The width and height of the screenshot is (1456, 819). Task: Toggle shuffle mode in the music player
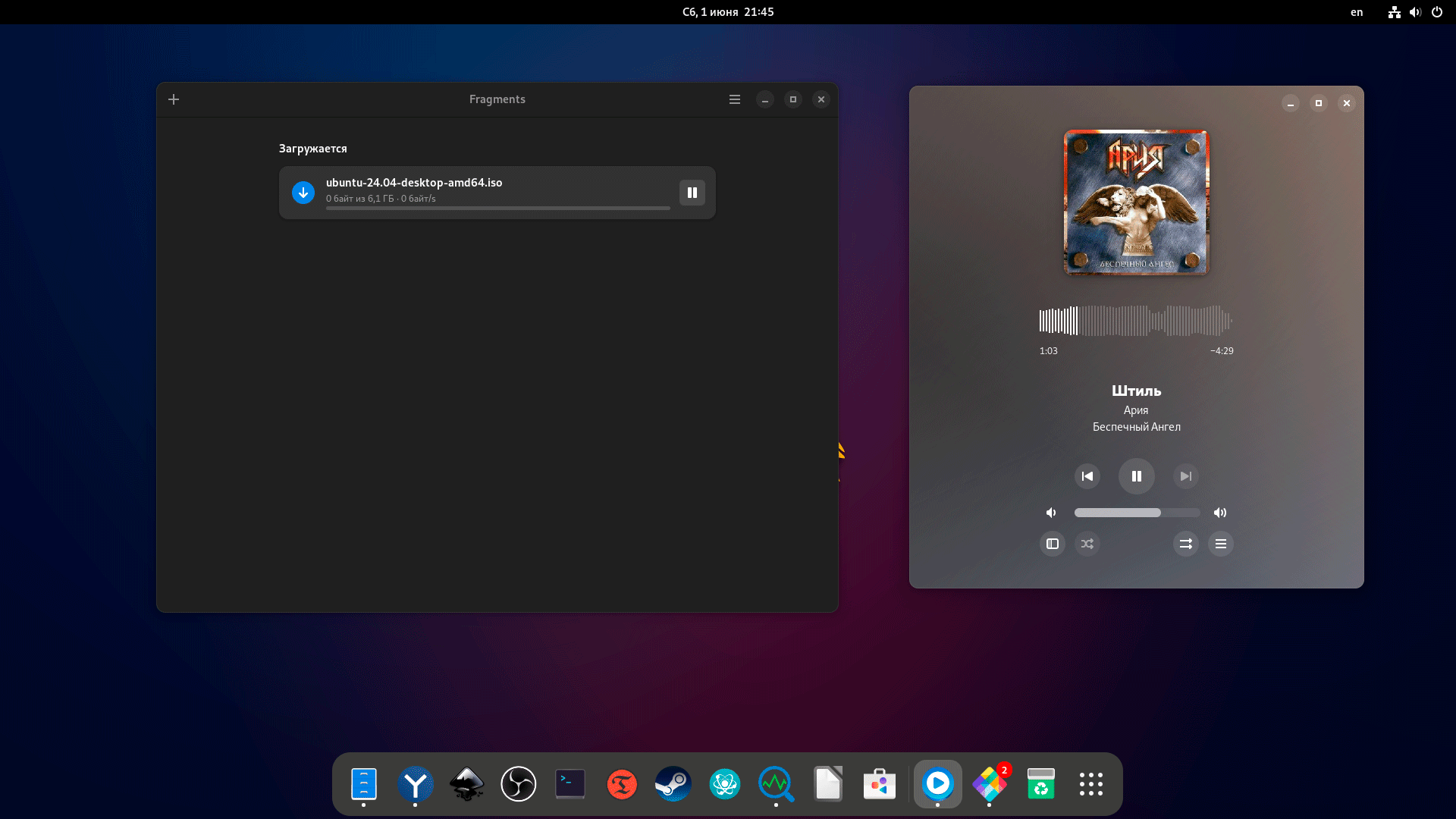(x=1087, y=544)
